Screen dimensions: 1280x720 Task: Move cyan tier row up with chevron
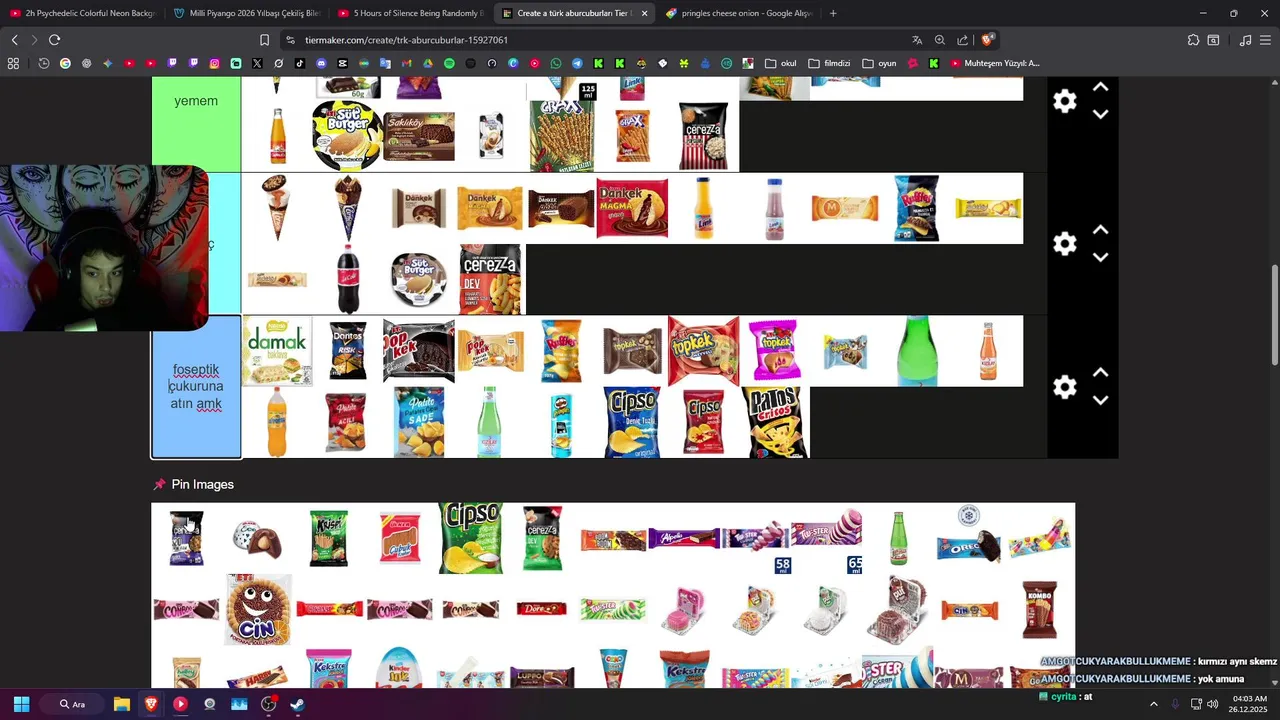(x=1100, y=230)
